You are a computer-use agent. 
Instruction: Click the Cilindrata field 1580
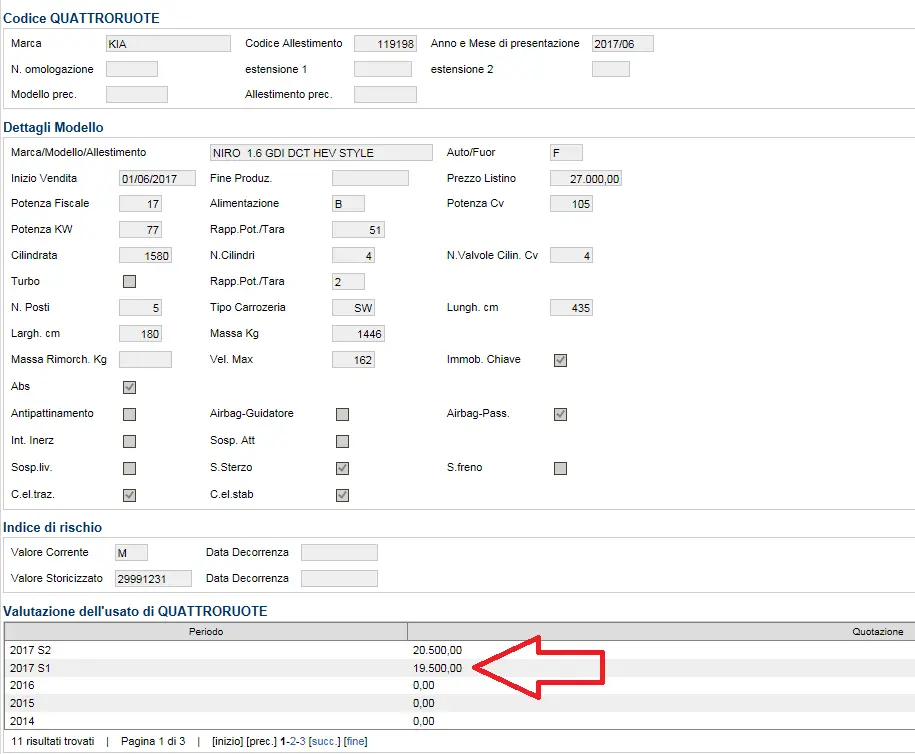click(145, 256)
